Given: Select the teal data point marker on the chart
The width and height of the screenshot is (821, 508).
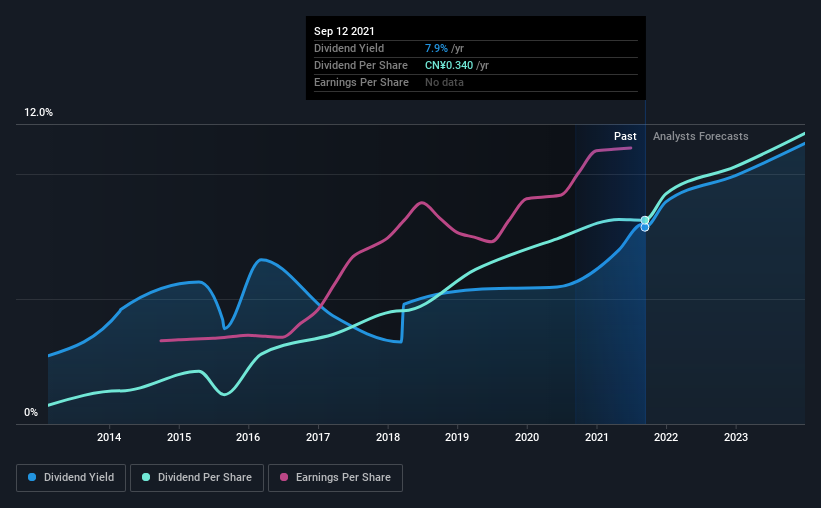Looking at the screenshot, I should [x=645, y=220].
